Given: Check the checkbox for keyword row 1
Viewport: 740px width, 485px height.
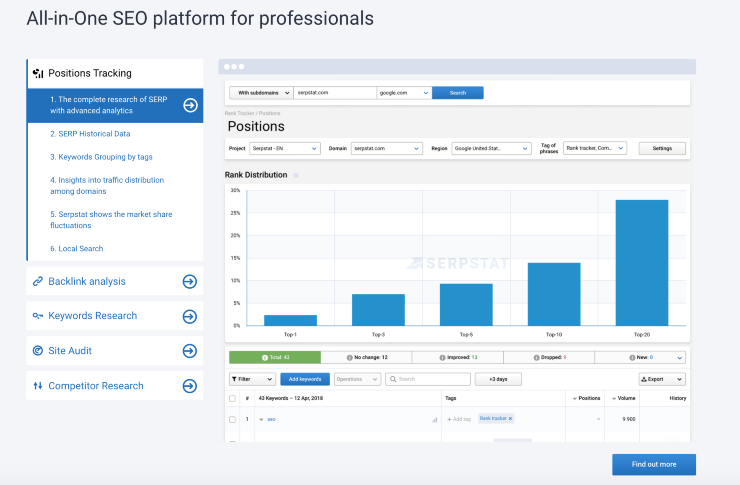Looking at the screenshot, I should (233, 419).
